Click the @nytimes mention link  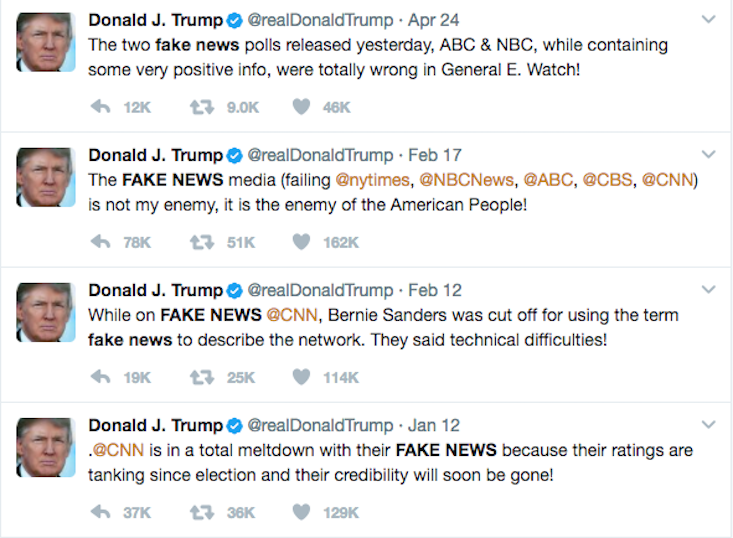pyautogui.click(x=372, y=180)
